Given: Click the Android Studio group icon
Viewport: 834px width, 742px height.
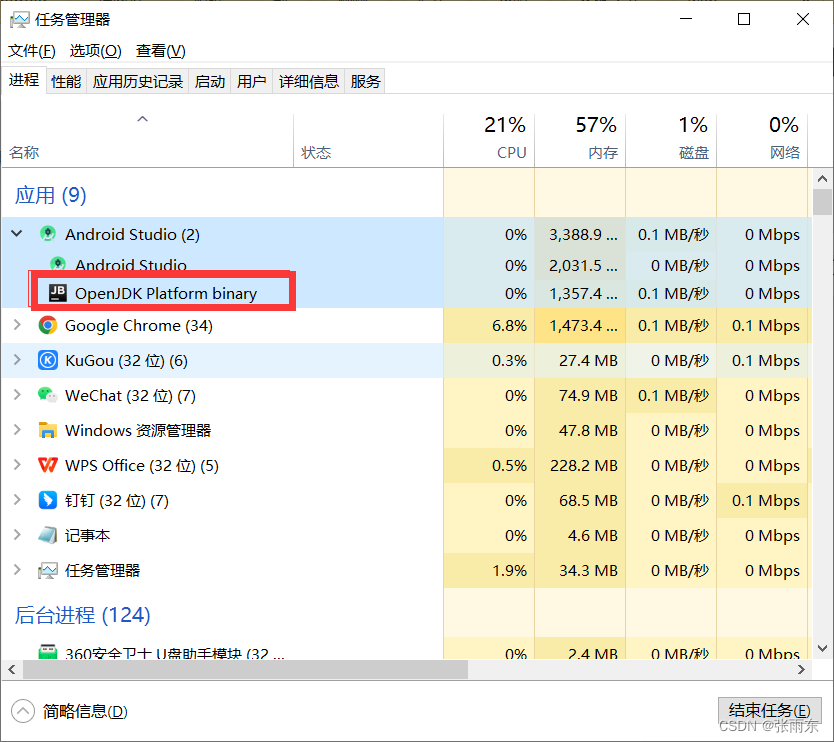Looking at the screenshot, I should 48,234.
